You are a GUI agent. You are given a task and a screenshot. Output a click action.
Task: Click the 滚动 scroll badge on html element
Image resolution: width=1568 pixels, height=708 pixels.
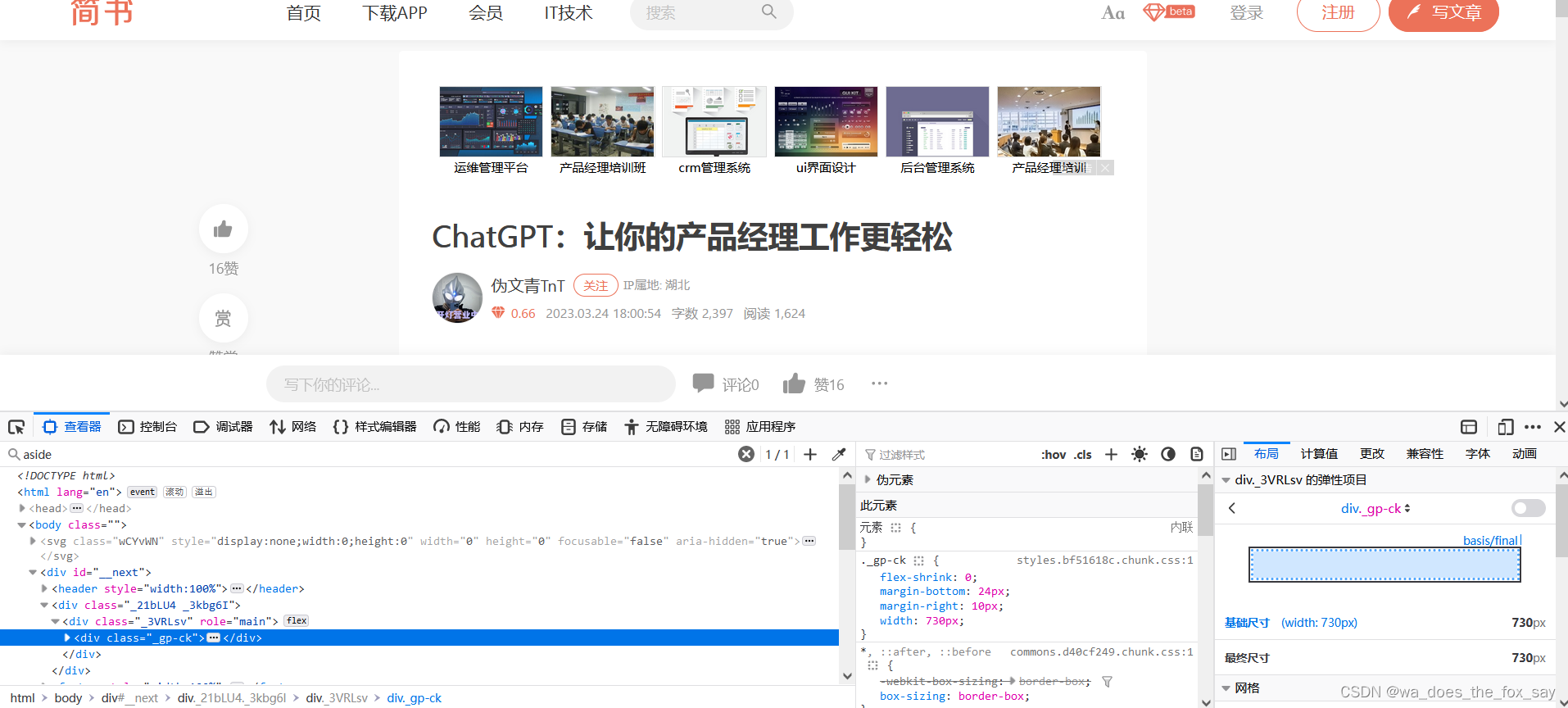(174, 492)
